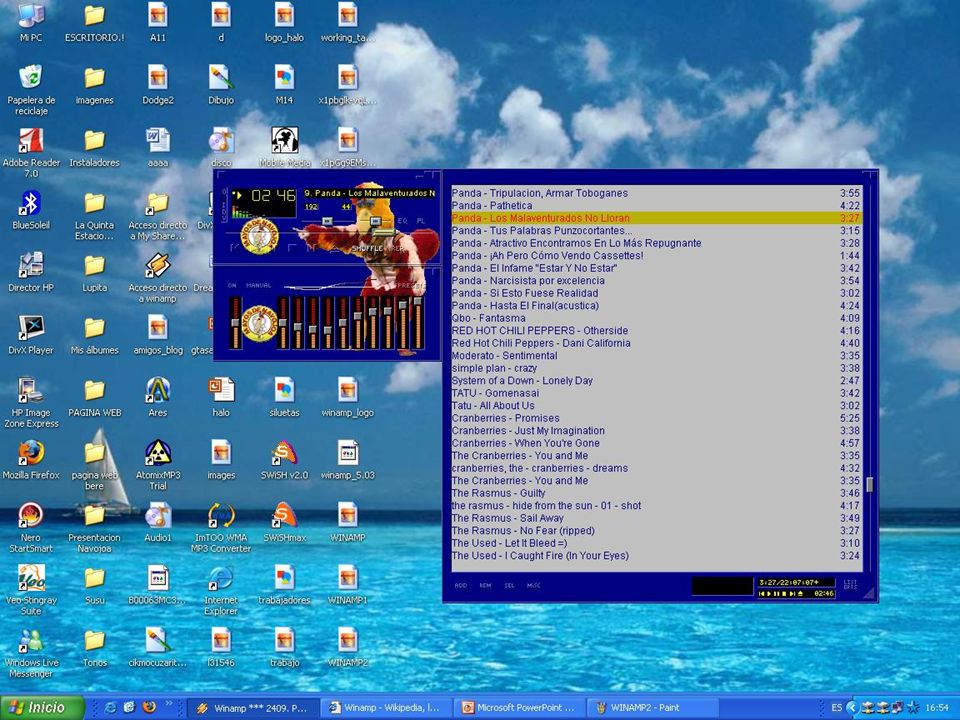Switch to Winamp taskbar button
The image size is (960, 720).
coord(252,708)
